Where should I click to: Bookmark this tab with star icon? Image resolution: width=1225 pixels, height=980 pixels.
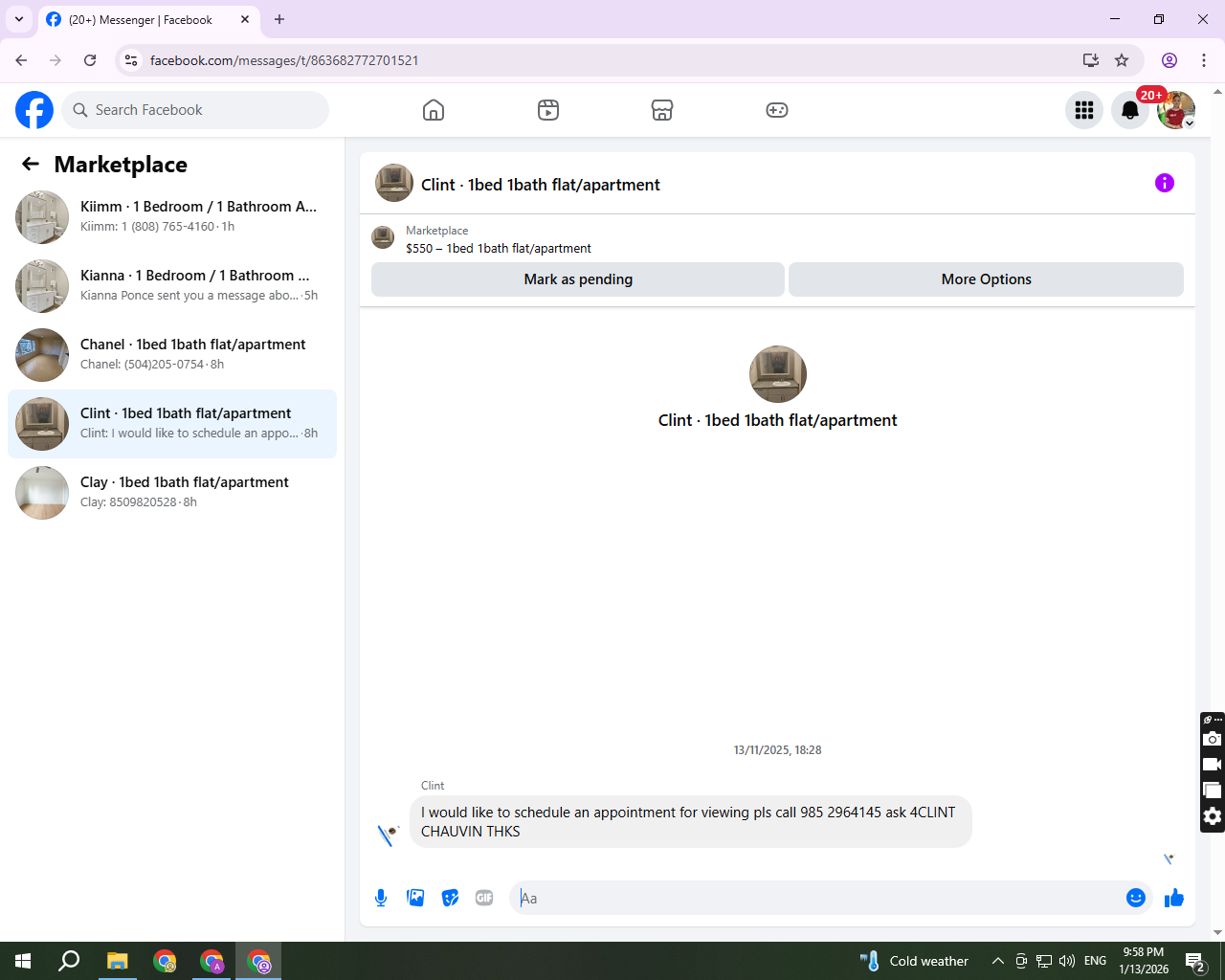[1122, 60]
